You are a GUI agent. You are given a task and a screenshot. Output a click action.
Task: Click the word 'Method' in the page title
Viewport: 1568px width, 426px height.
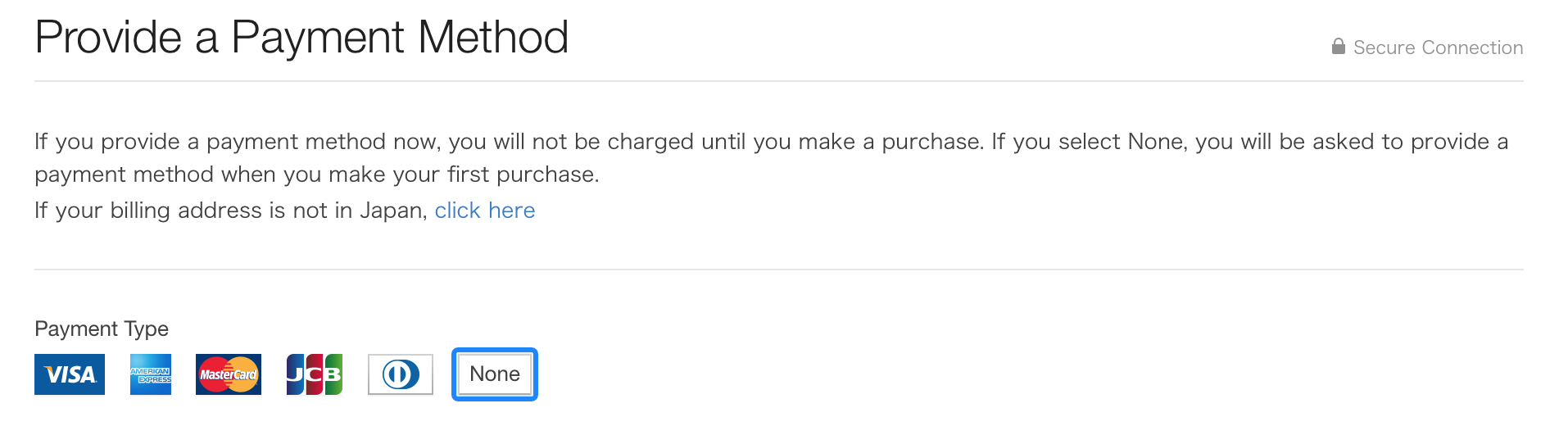tap(492, 38)
